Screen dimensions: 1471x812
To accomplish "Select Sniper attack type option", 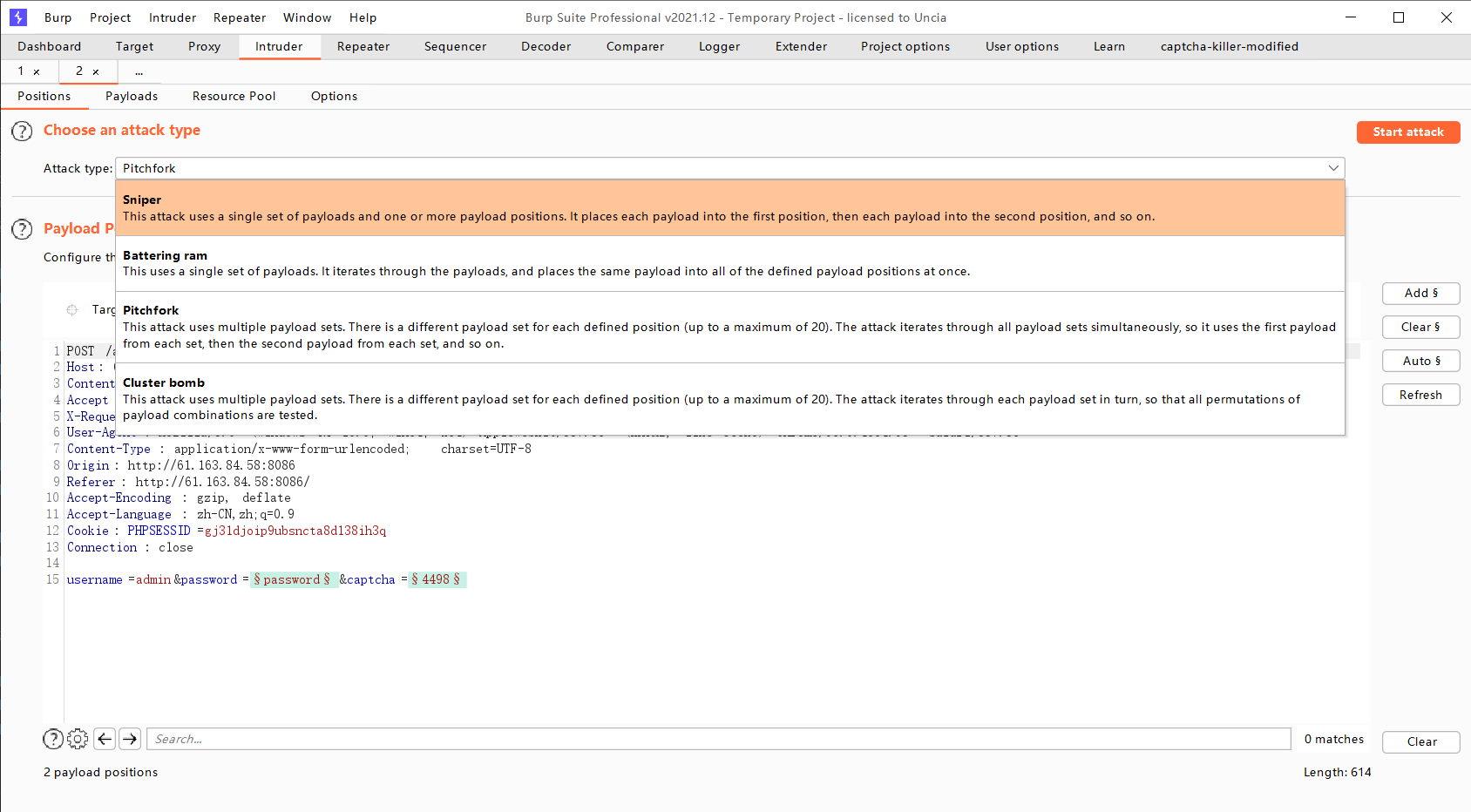I will pos(730,208).
